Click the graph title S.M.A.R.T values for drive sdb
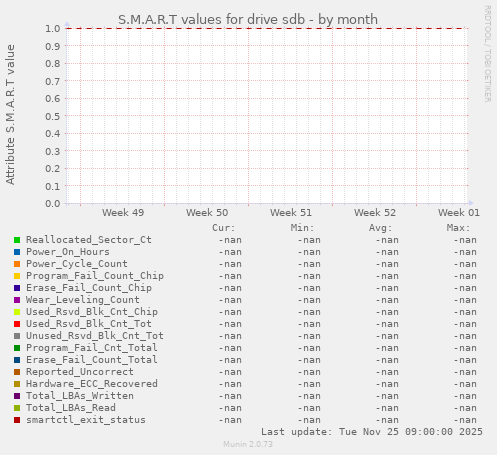The image size is (497, 455). (x=248, y=19)
